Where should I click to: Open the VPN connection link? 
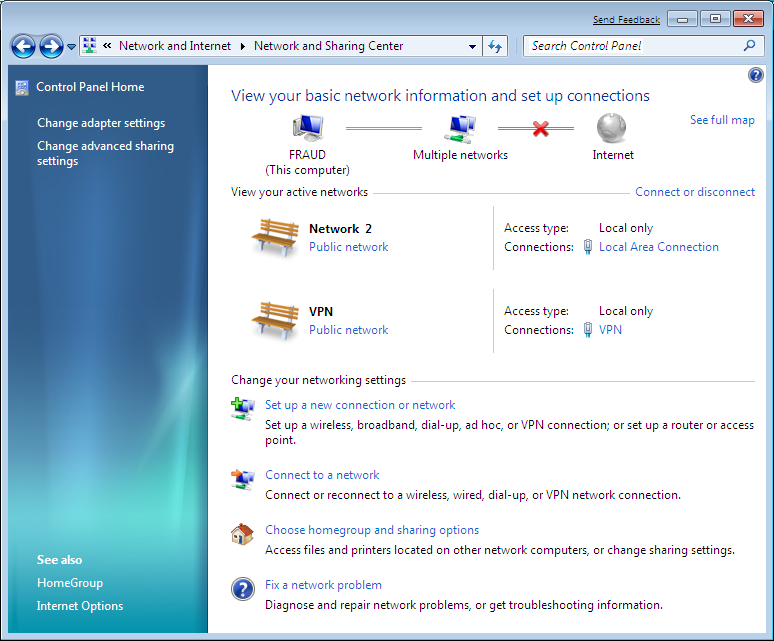pyautogui.click(x=610, y=330)
